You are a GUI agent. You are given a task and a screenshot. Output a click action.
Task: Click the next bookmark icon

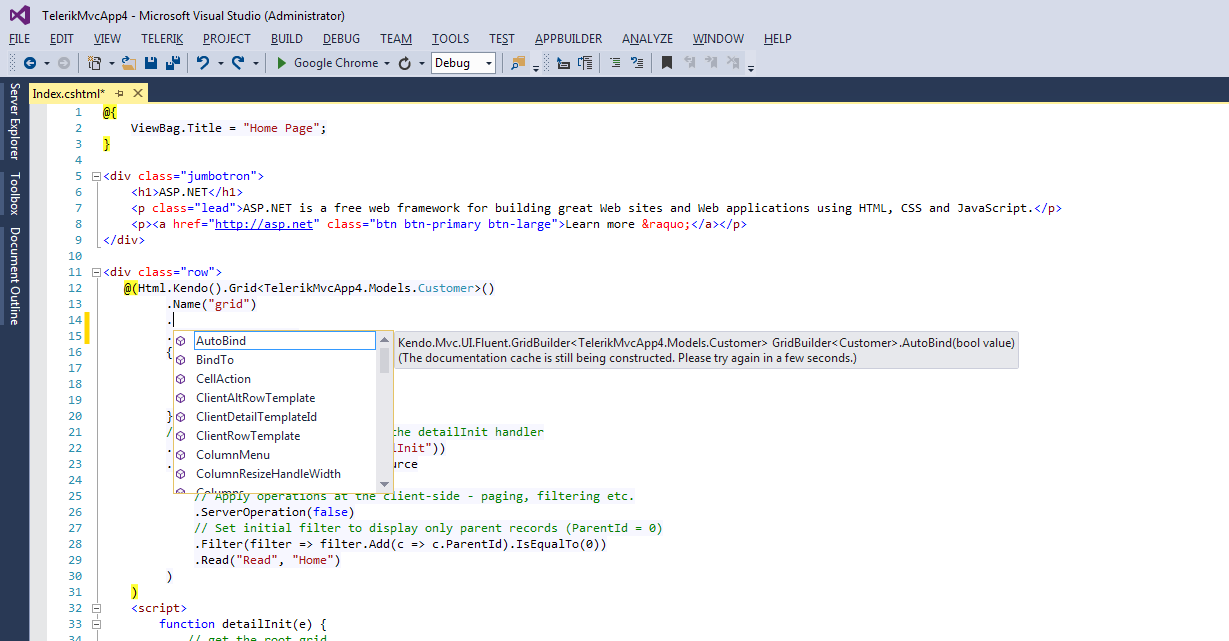point(711,63)
